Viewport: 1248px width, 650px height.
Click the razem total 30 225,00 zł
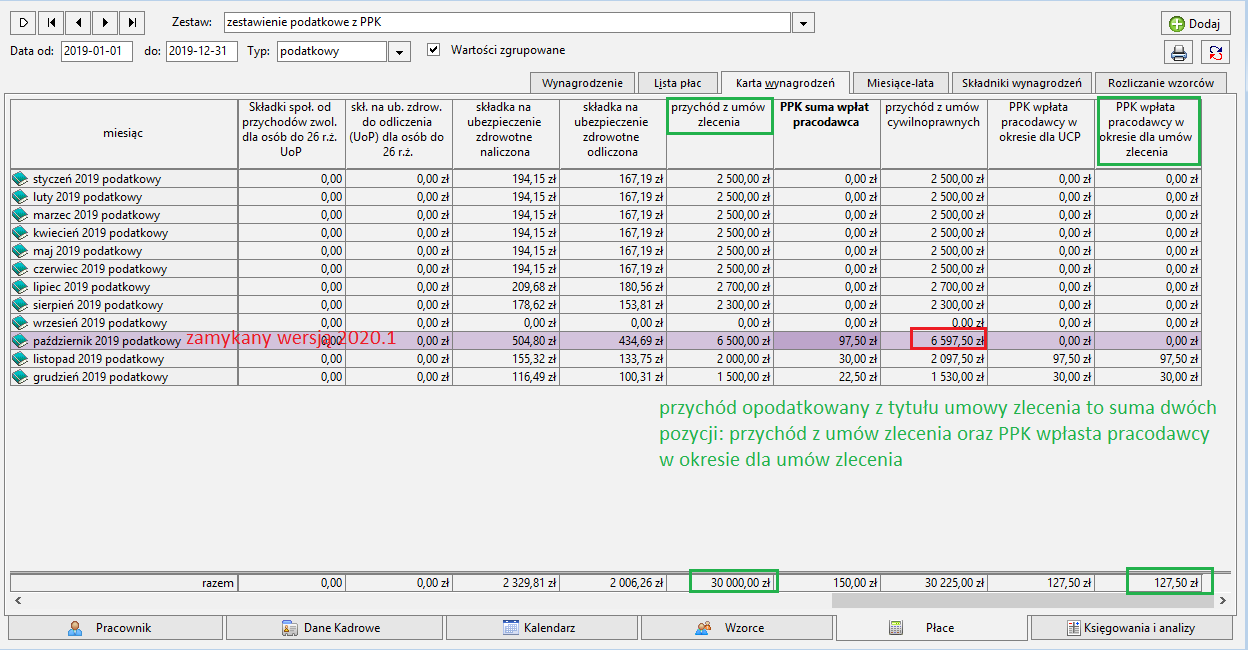(934, 582)
